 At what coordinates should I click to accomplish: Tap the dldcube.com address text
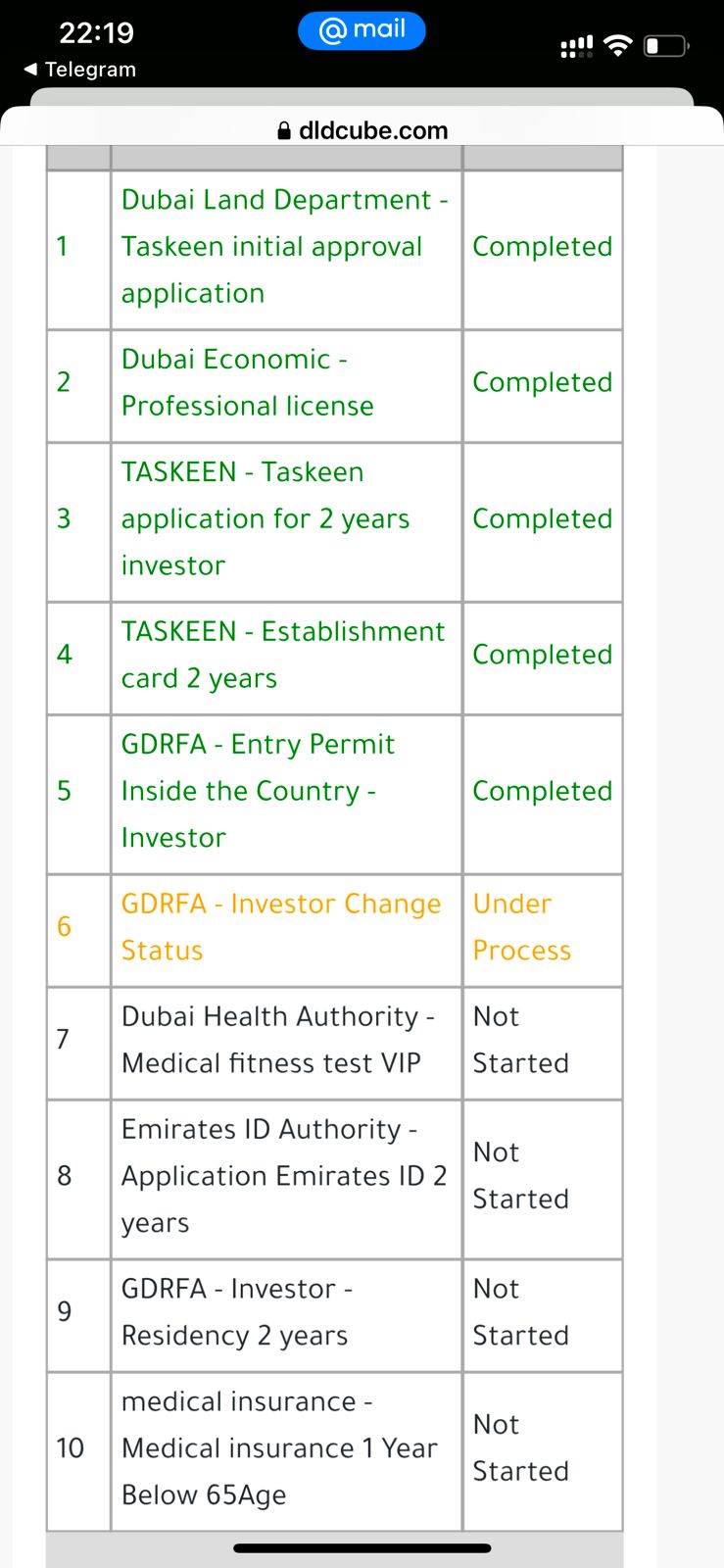tap(373, 130)
